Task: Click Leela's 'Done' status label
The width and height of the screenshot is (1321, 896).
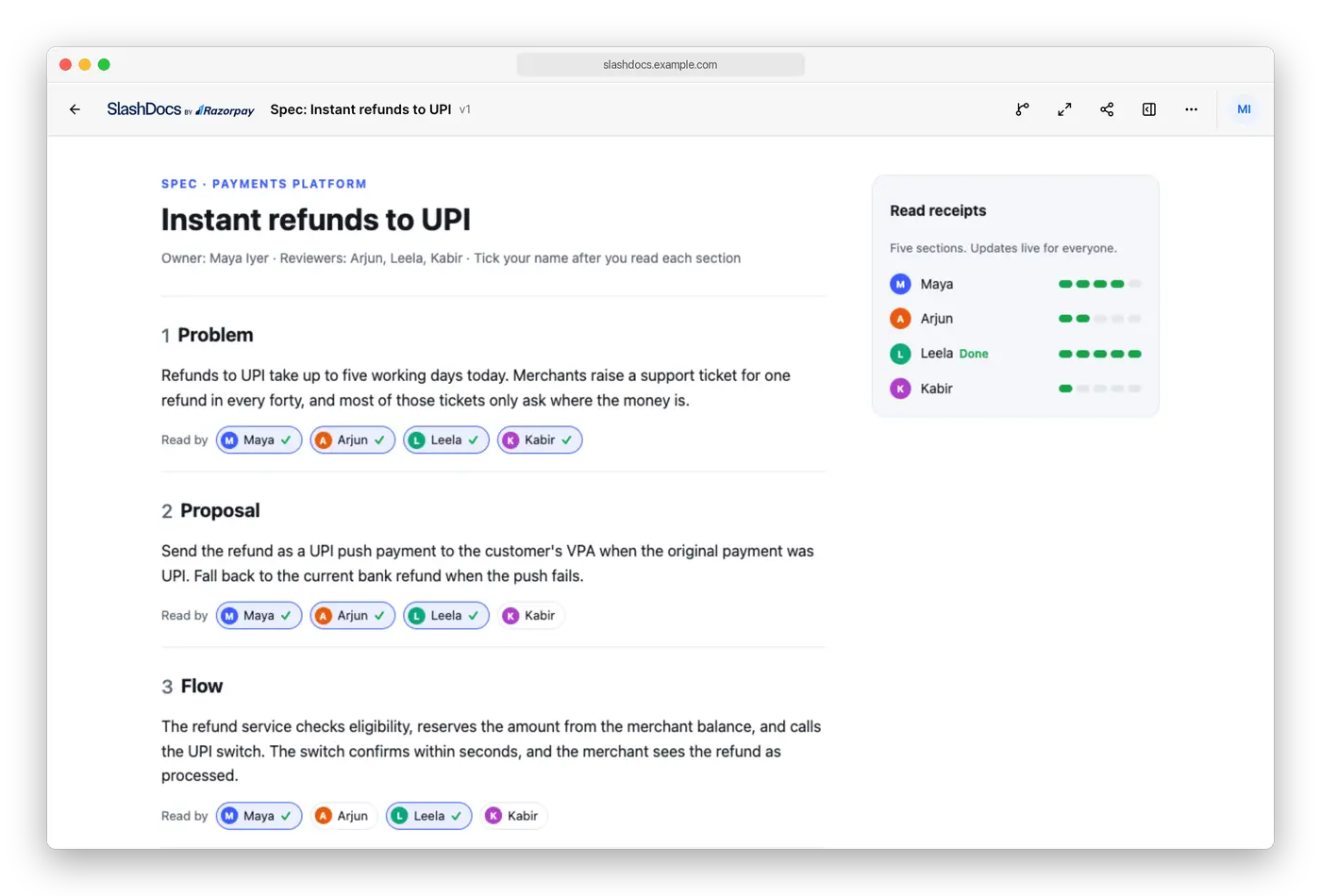Action: [974, 354]
